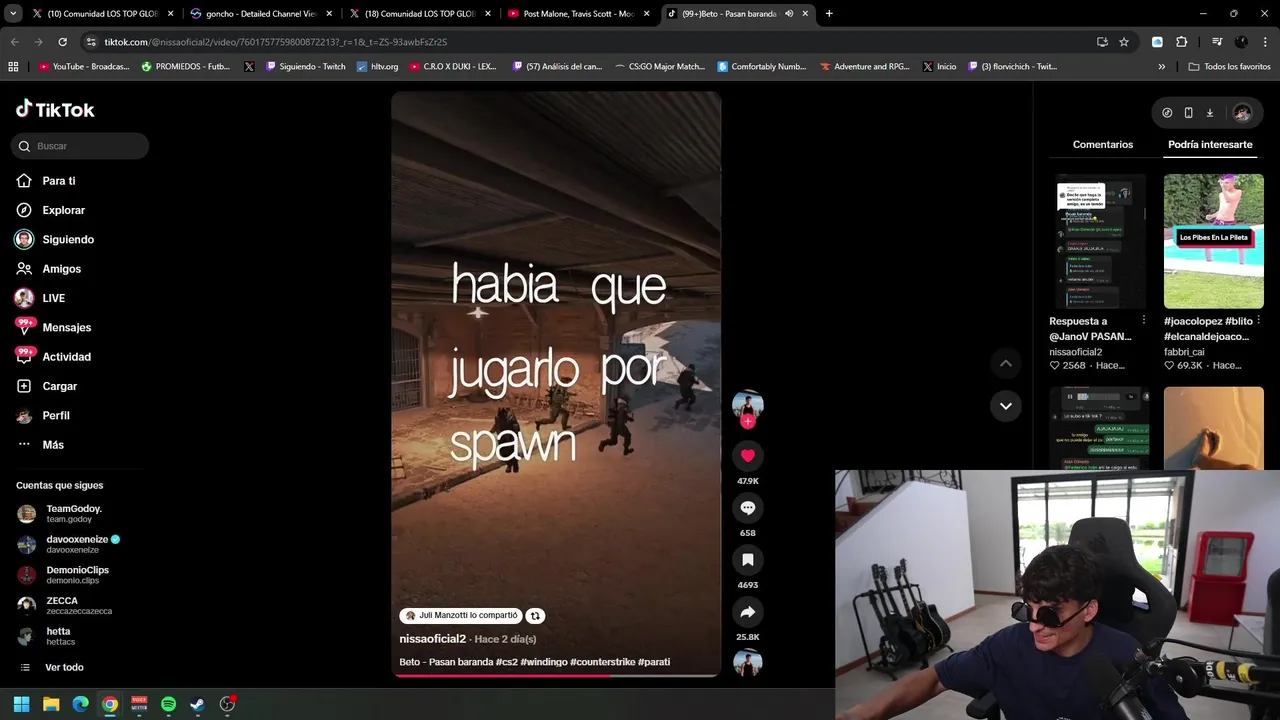This screenshot has width=1280, height=720.
Task: Click the #cs2 hashtag
Action: tap(507, 662)
